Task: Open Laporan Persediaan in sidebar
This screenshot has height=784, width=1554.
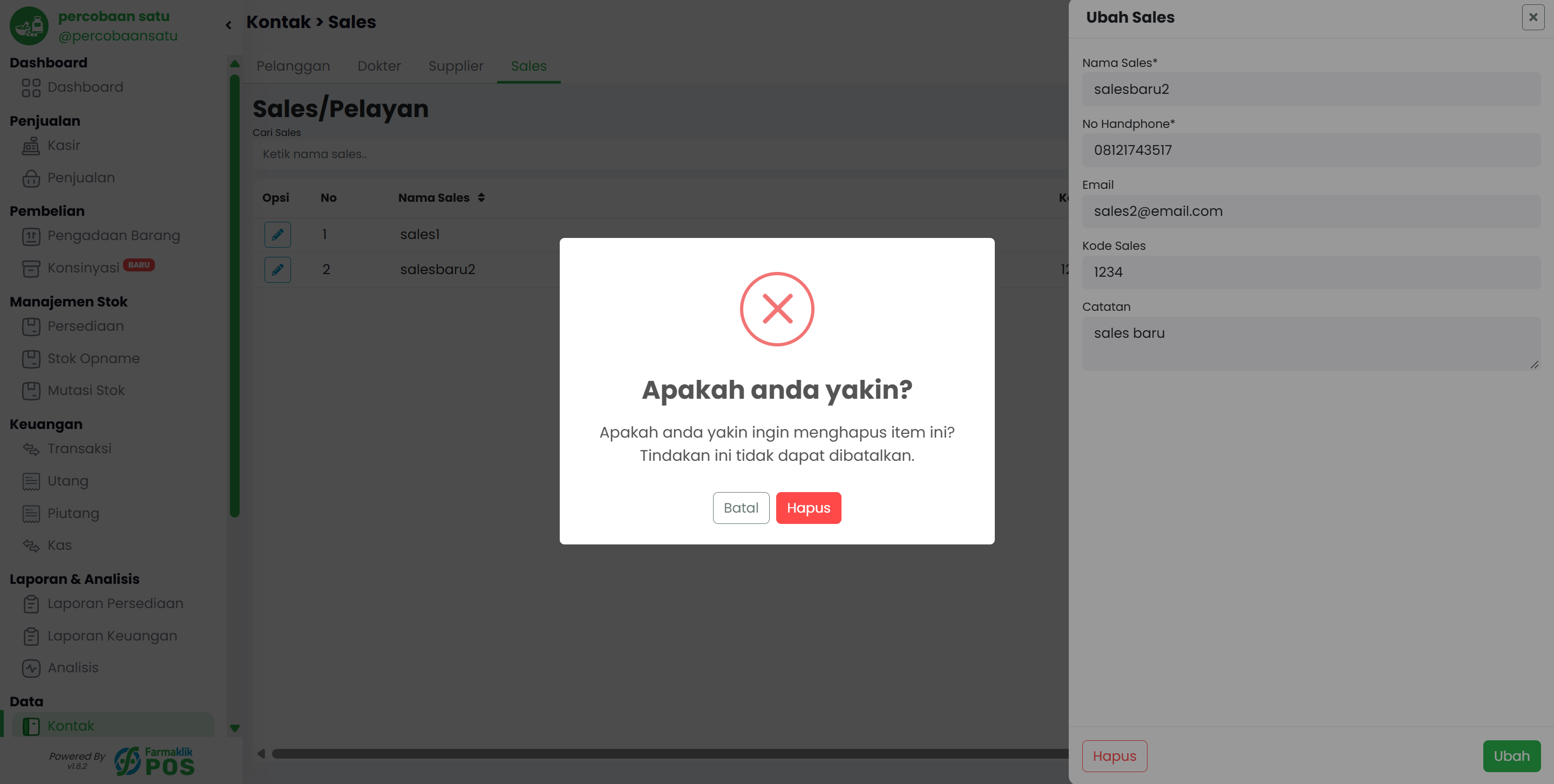Action: point(103,604)
